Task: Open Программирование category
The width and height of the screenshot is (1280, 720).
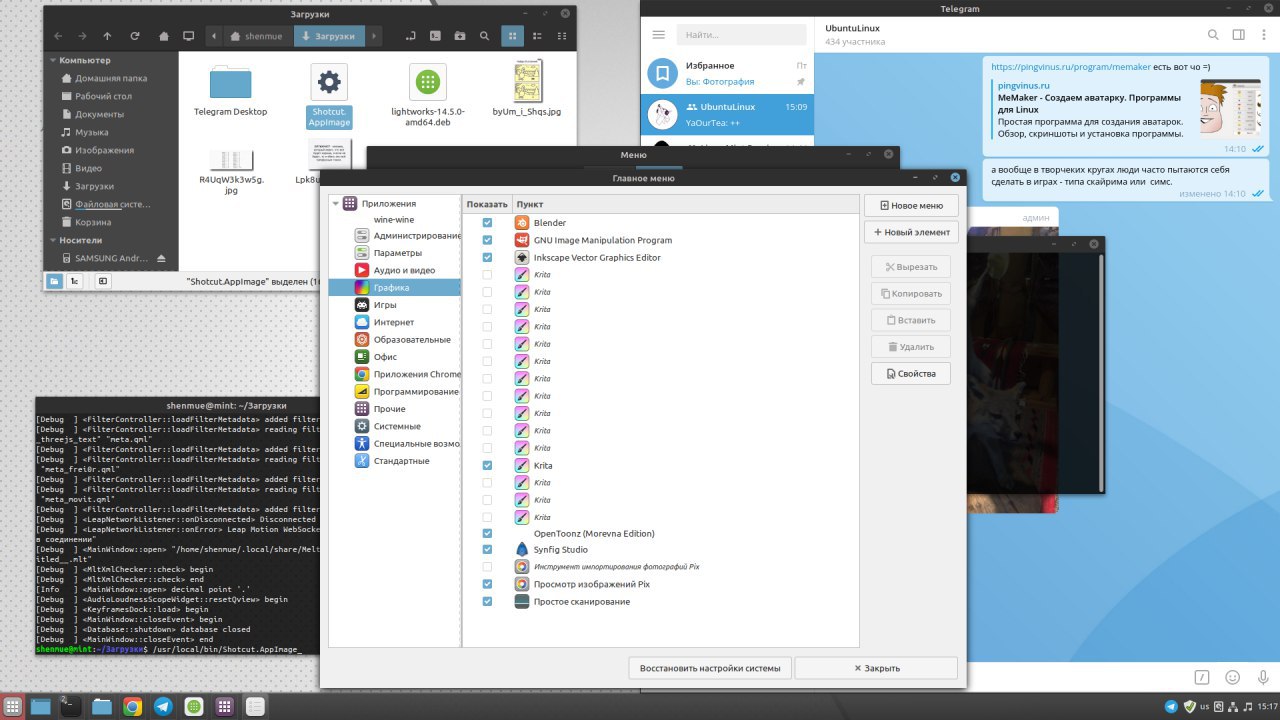Action: [407, 392]
